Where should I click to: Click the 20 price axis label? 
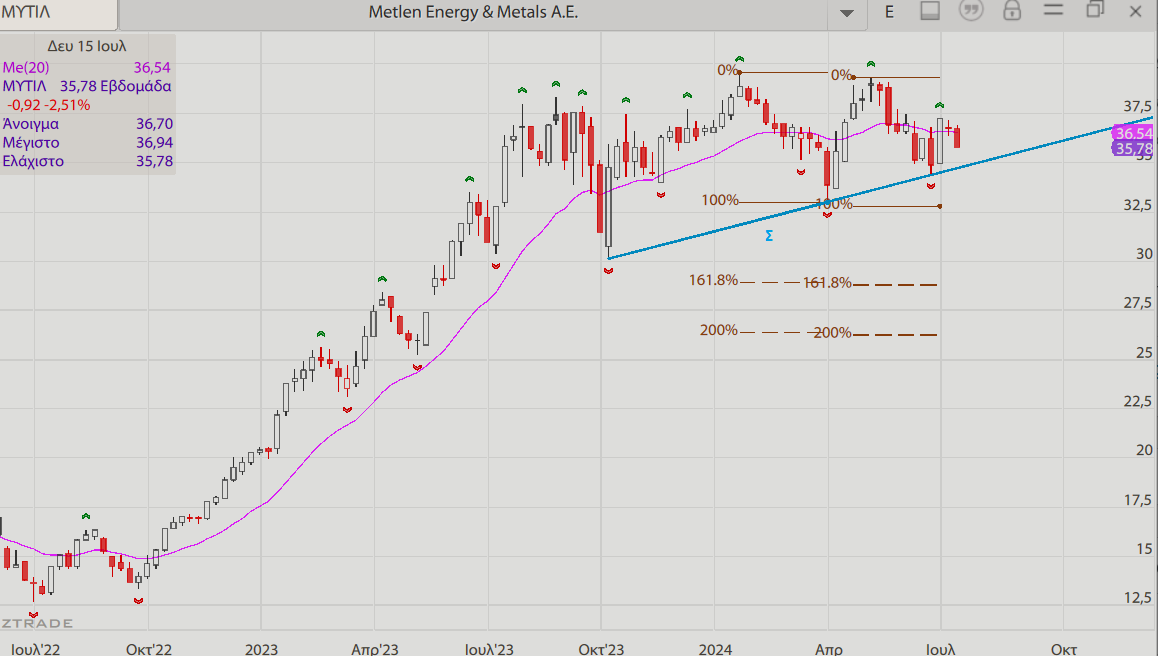coord(1144,450)
